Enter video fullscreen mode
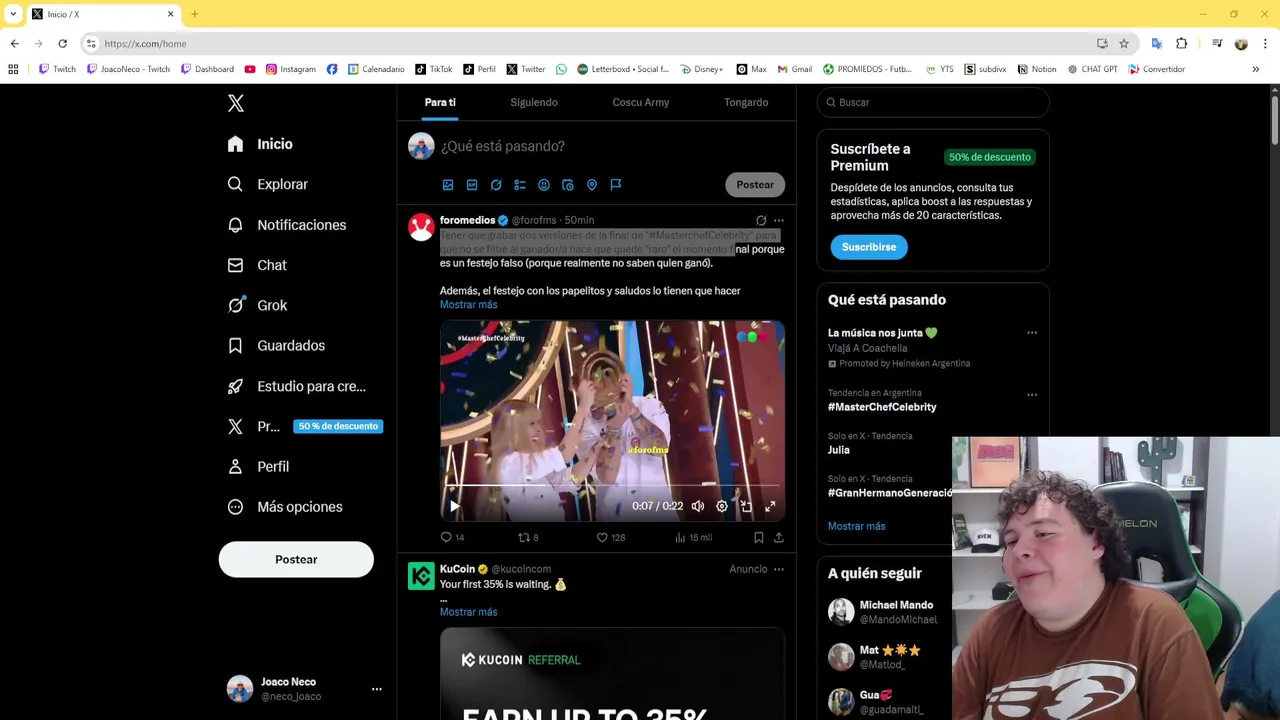 point(770,506)
